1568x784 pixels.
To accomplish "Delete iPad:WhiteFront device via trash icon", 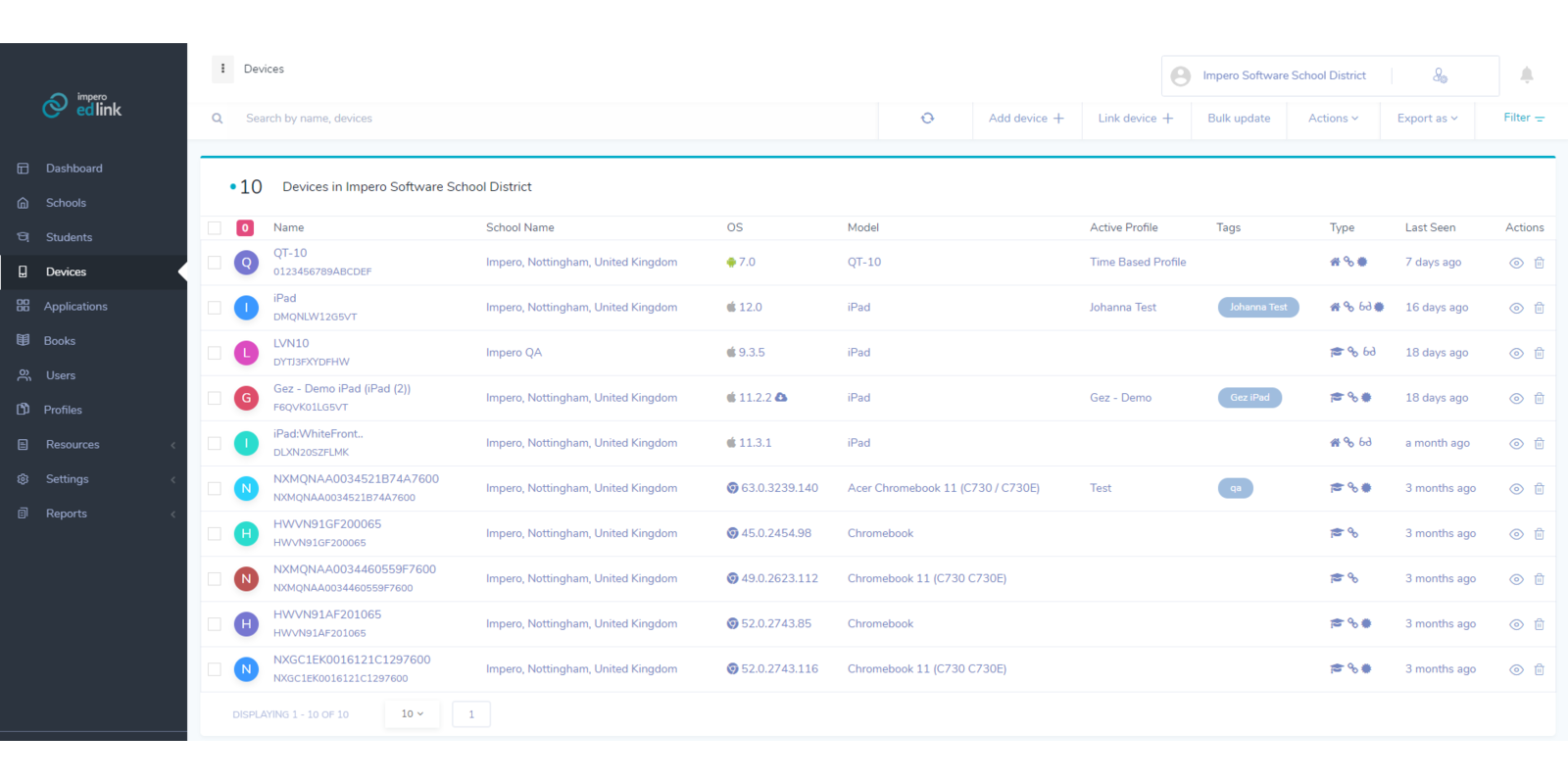I will pos(1539,443).
